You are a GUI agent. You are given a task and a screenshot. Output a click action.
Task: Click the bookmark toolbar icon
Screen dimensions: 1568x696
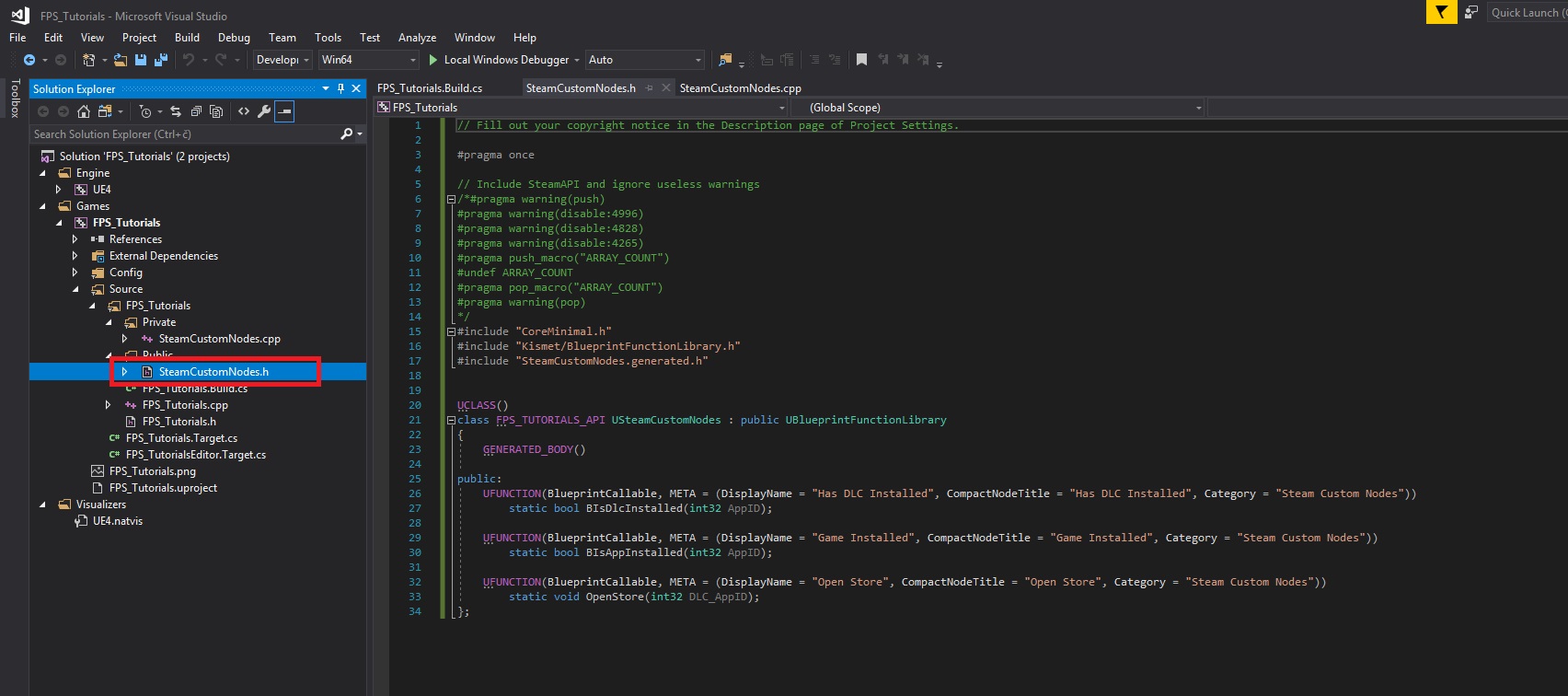[x=861, y=60]
